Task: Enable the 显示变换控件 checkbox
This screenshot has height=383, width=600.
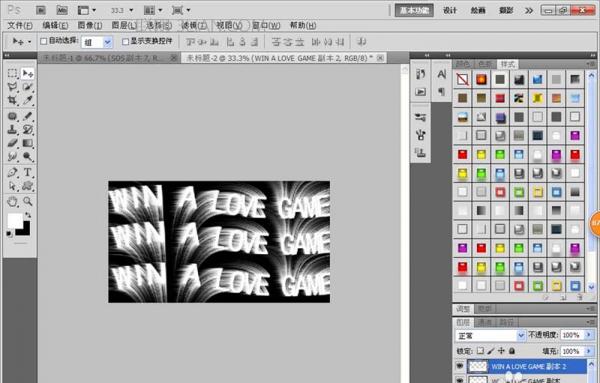Action: click(x=125, y=41)
